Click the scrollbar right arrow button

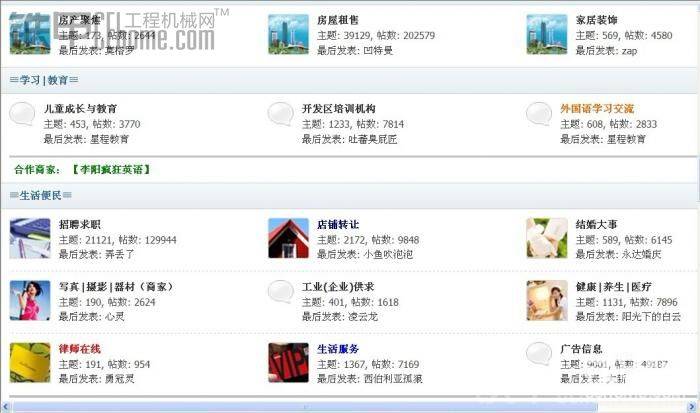pos(692,407)
